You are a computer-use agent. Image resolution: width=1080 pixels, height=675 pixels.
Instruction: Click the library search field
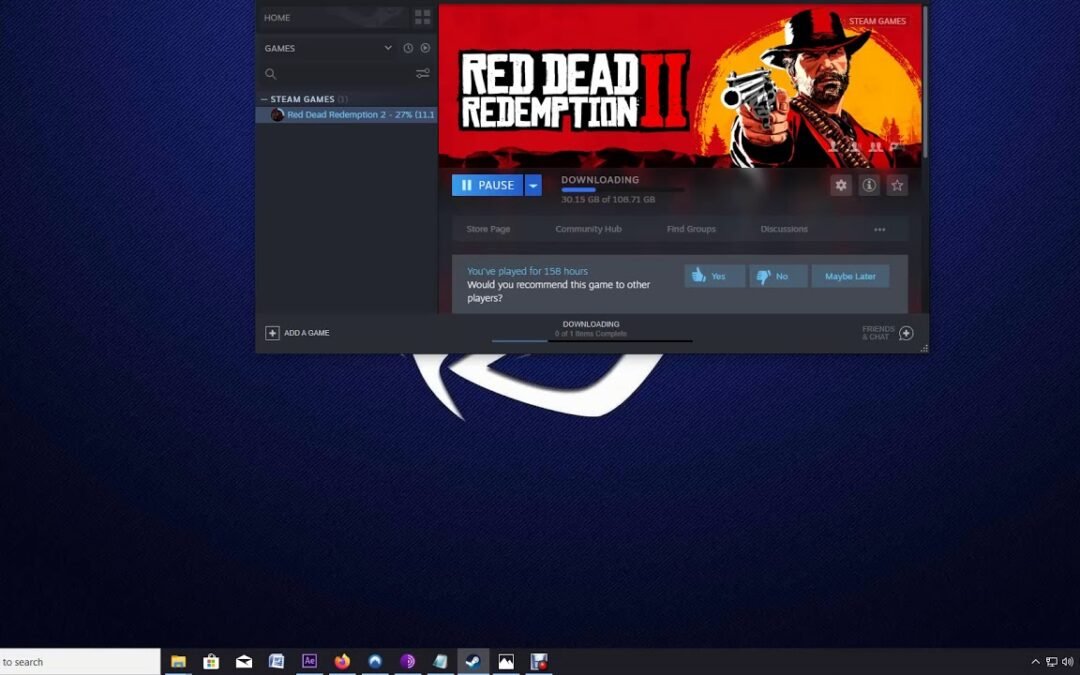pos(338,74)
